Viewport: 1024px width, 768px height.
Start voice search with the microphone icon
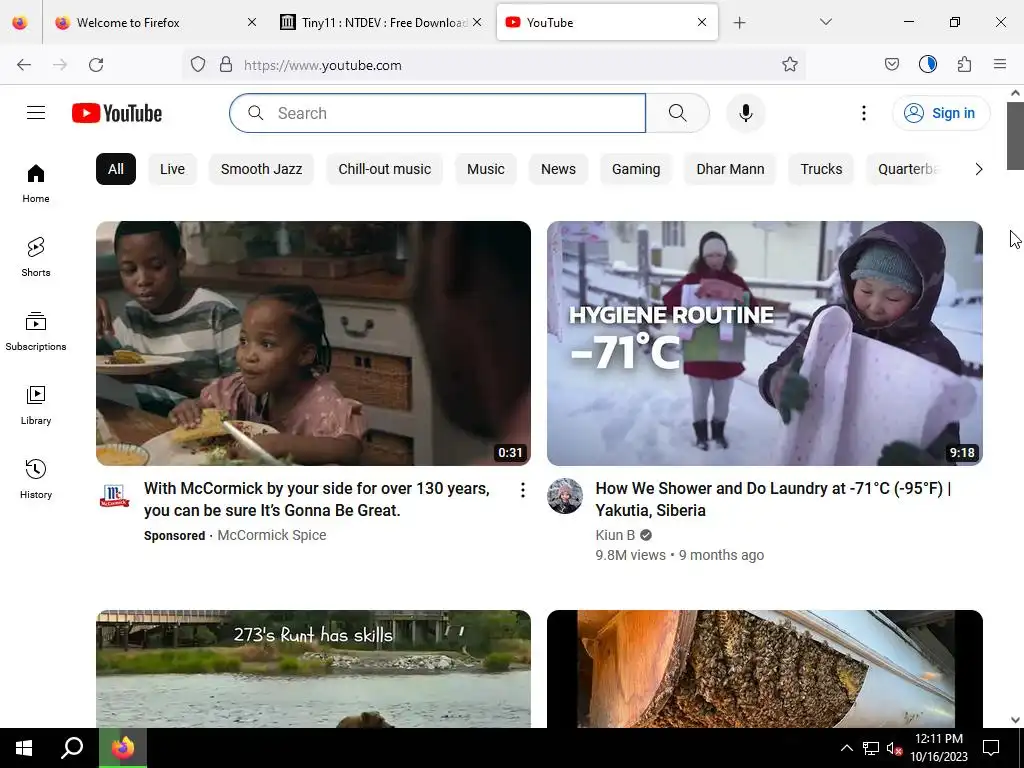(745, 113)
